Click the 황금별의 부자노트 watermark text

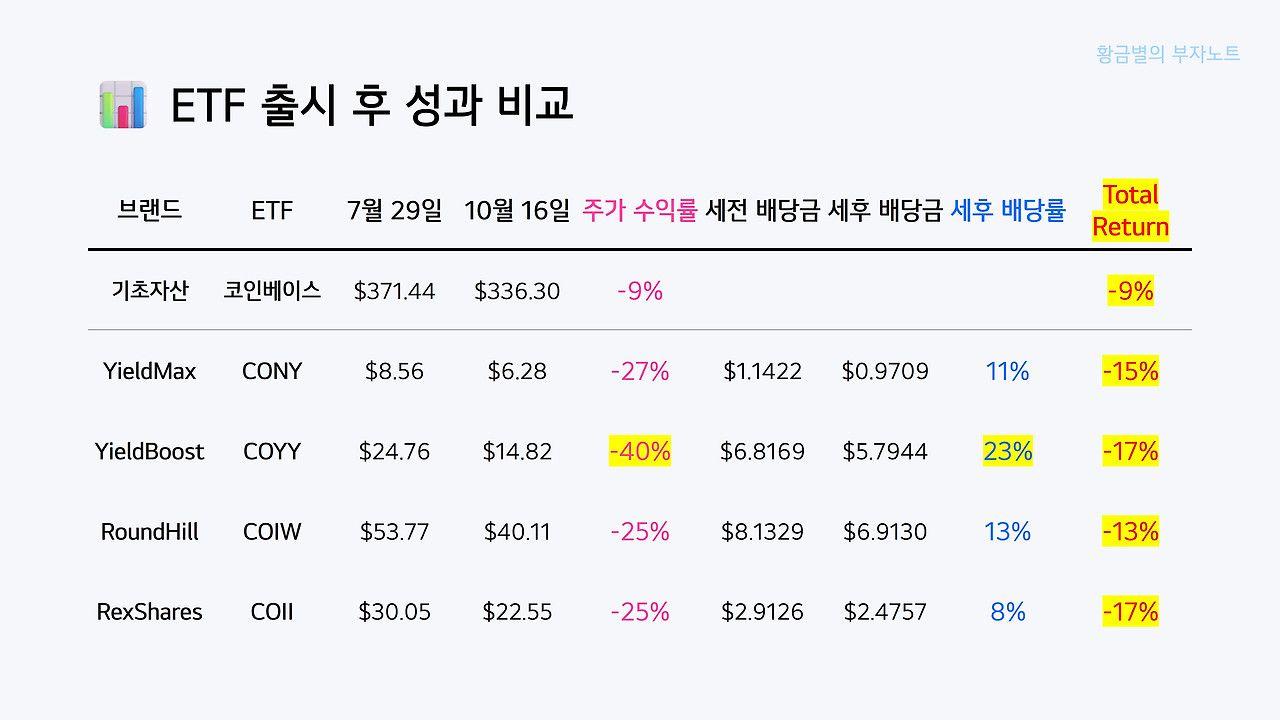[x=1168, y=53]
